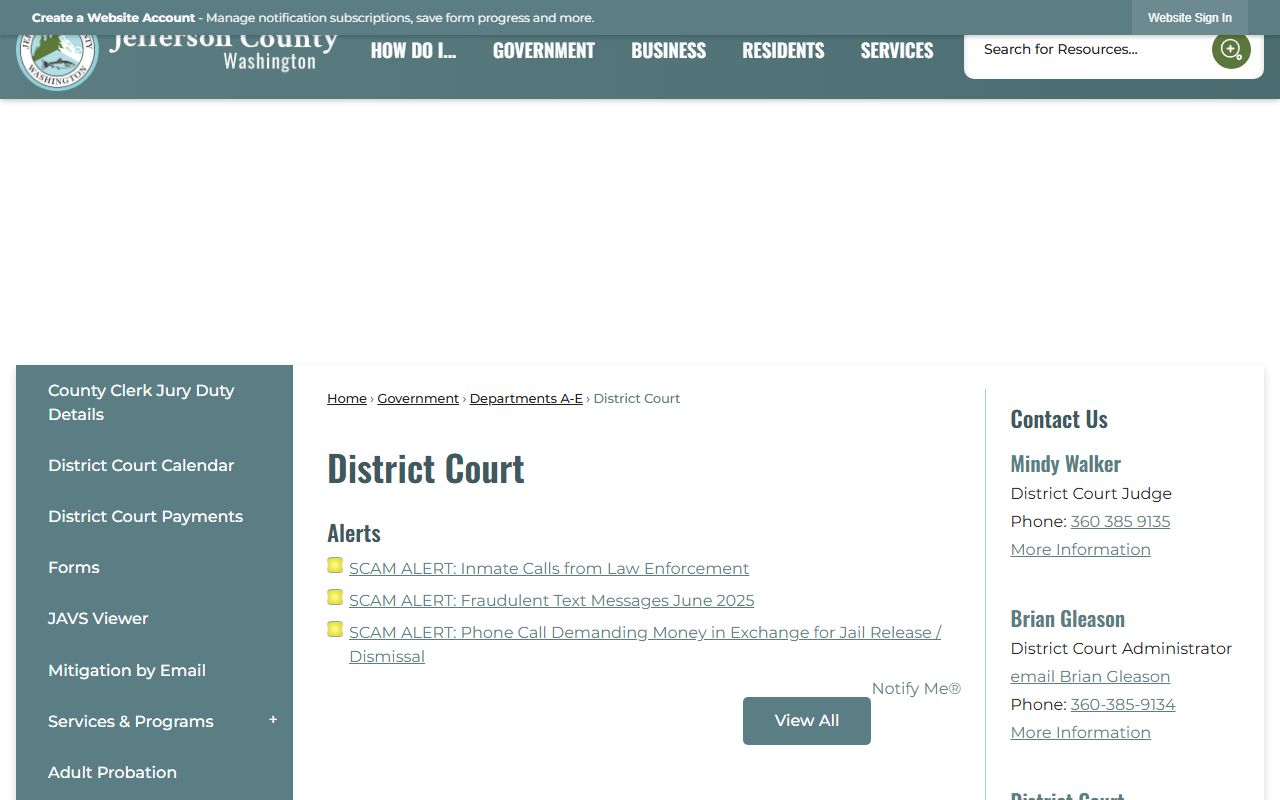The height and width of the screenshot is (800, 1280).
Task: Open the RESIDENTS menu
Action: (783, 50)
